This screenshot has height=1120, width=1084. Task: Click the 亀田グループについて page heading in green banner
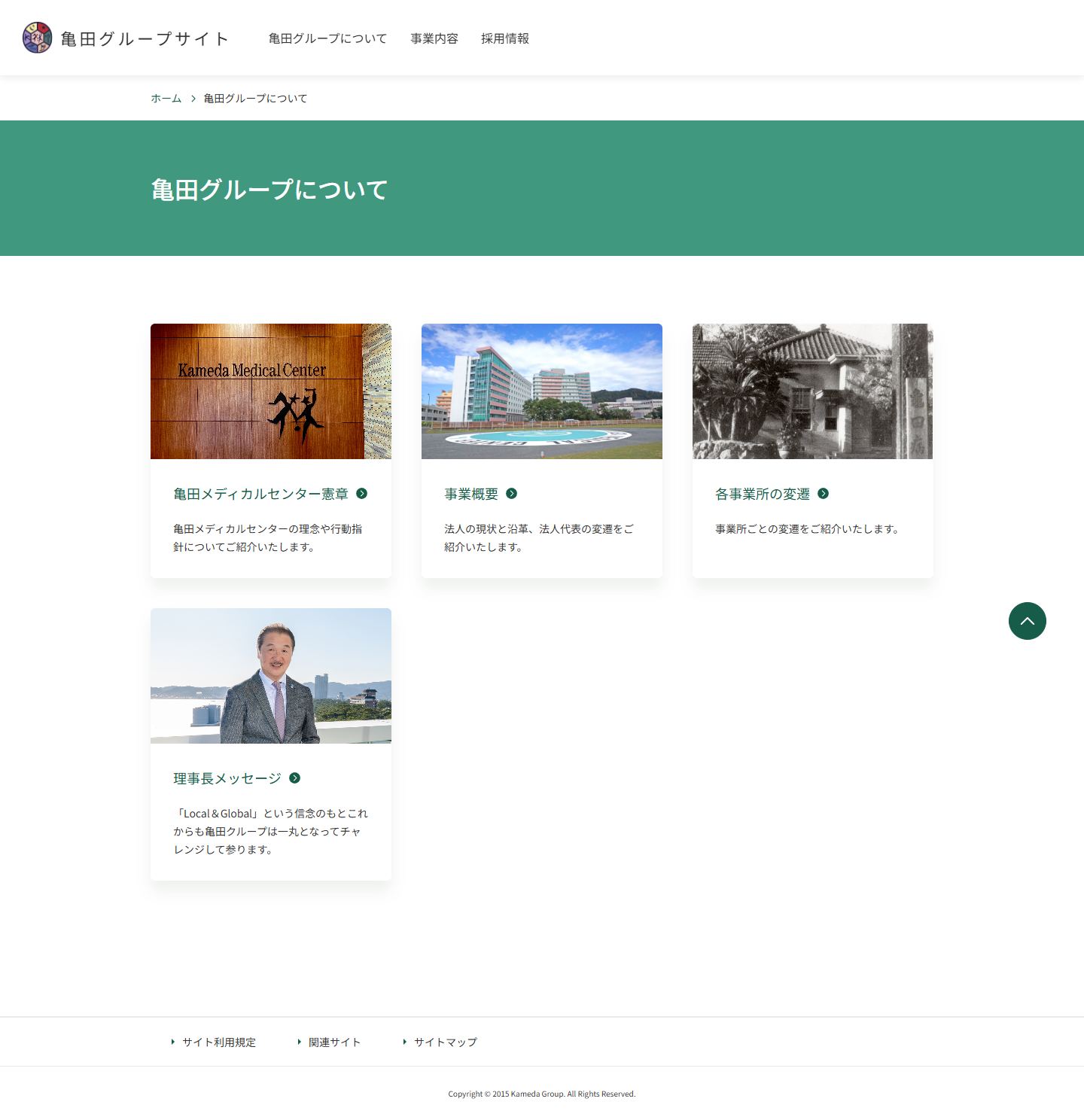pos(269,189)
